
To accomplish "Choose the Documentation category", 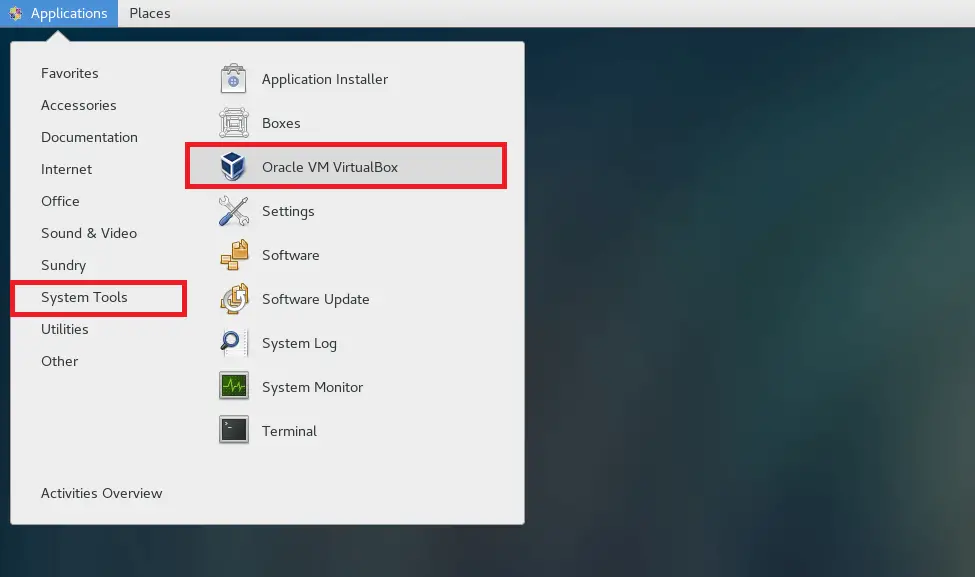I will 90,137.
